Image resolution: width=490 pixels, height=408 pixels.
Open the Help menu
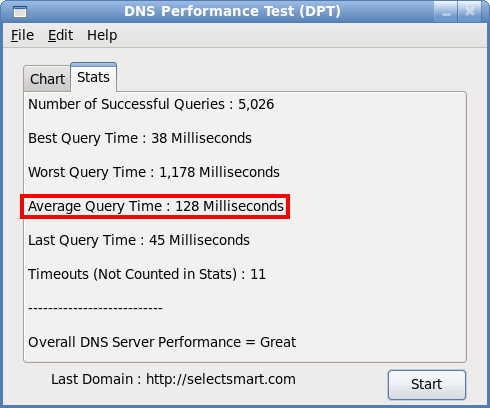click(102, 35)
